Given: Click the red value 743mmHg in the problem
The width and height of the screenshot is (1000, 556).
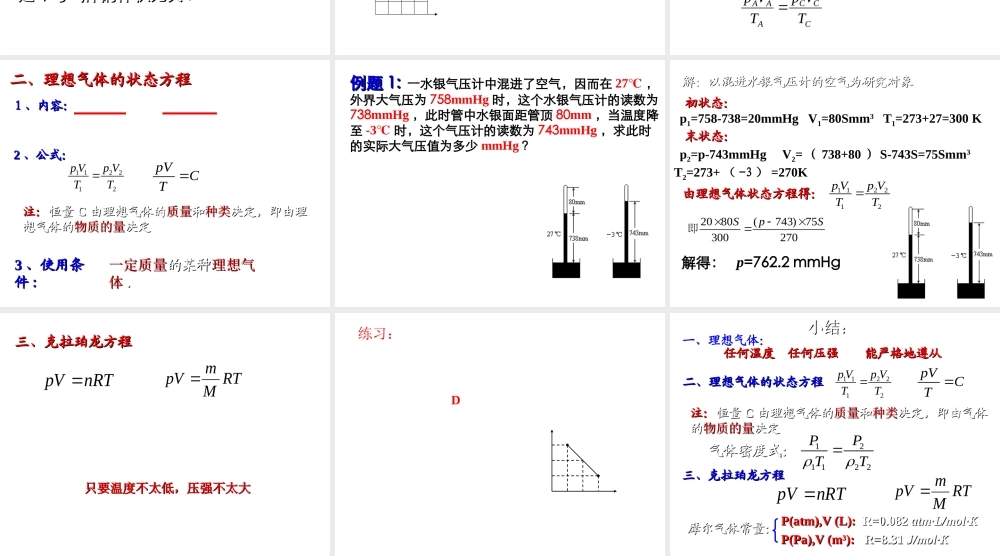Looking at the screenshot, I should [567, 130].
